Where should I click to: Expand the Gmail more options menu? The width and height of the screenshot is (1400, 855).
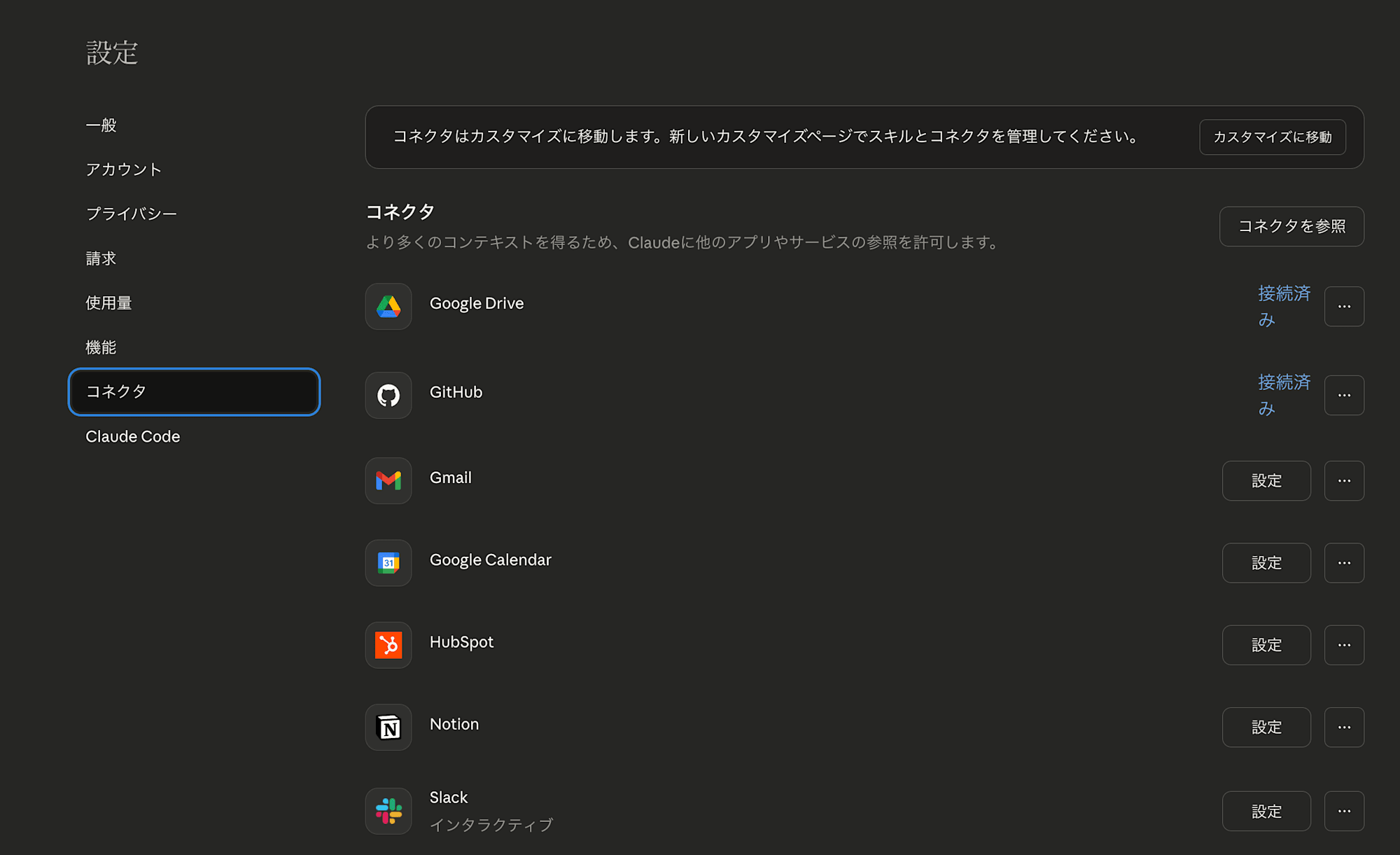[1343, 480]
